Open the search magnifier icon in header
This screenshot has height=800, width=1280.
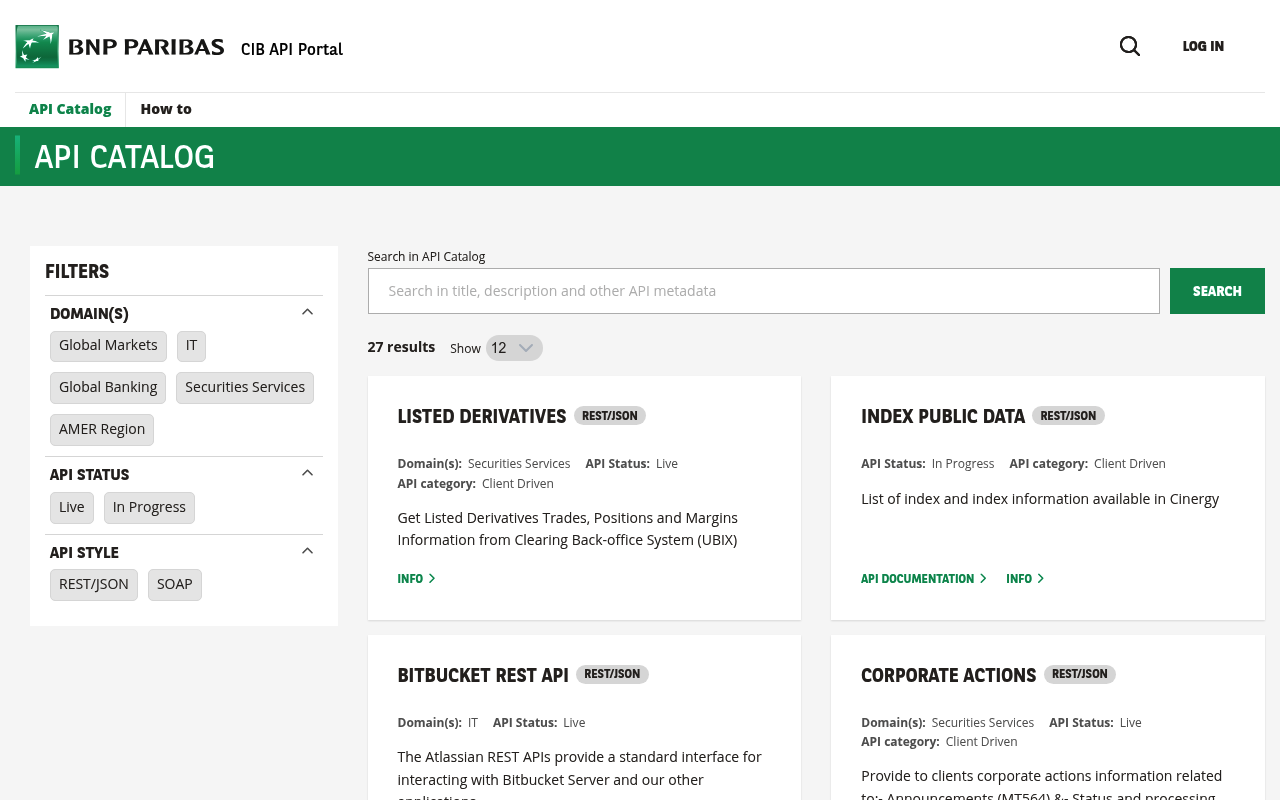pos(1130,46)
